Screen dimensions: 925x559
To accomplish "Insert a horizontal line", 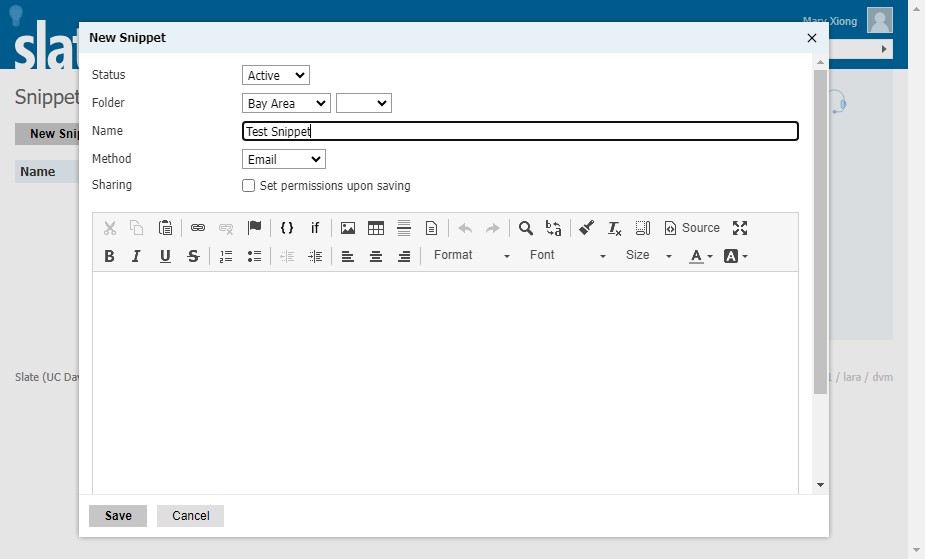I will (x=404, y=228).
